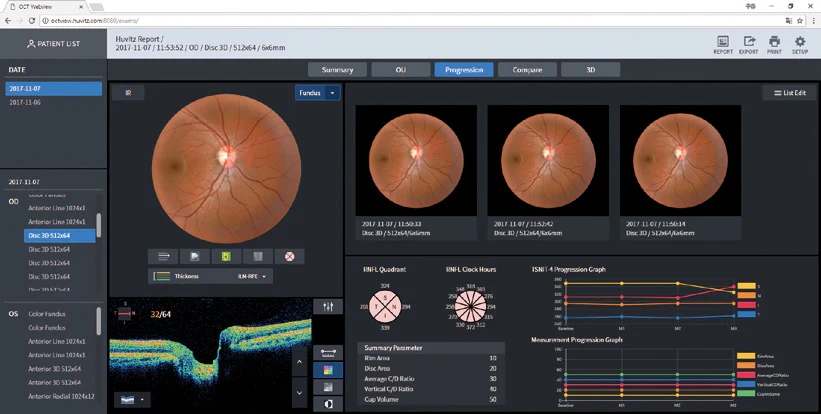Select date 2017-11-07
821x414 pixels.
[x=53, y=88]
